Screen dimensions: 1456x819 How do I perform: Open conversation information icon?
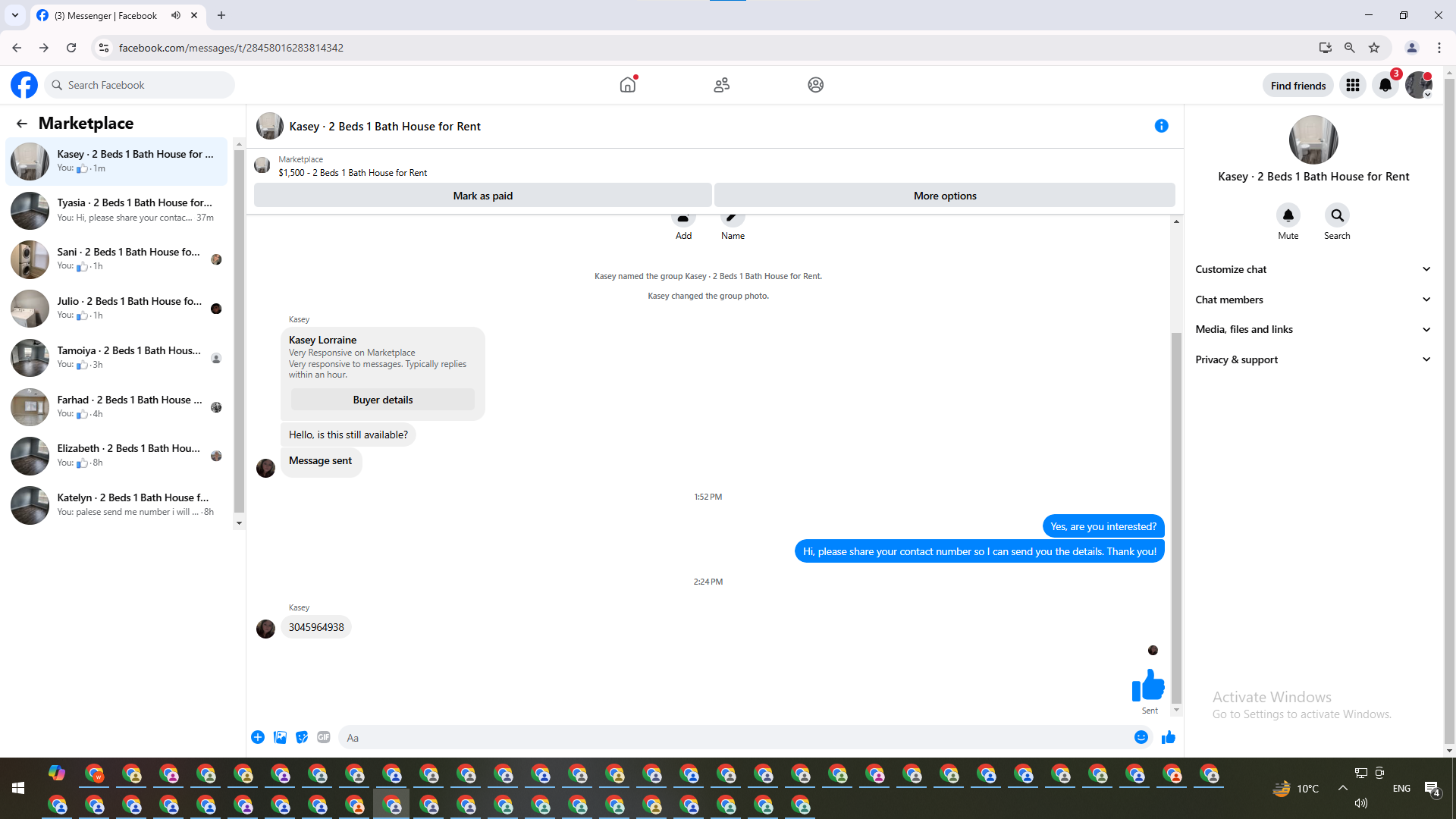[x=1161, y=126]
